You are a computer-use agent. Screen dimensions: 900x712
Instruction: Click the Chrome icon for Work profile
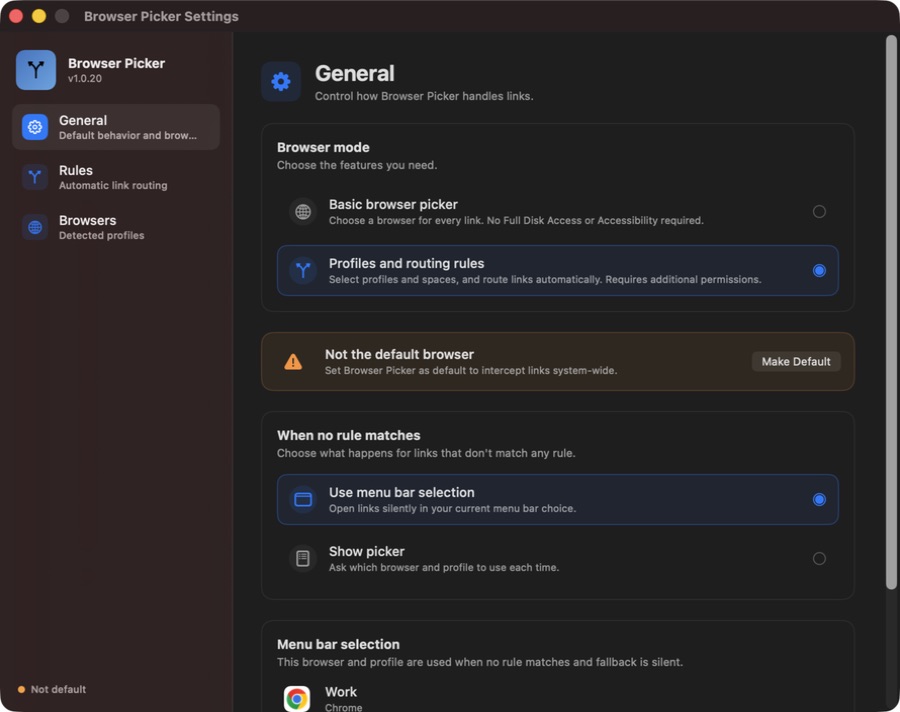coord(297,698)
